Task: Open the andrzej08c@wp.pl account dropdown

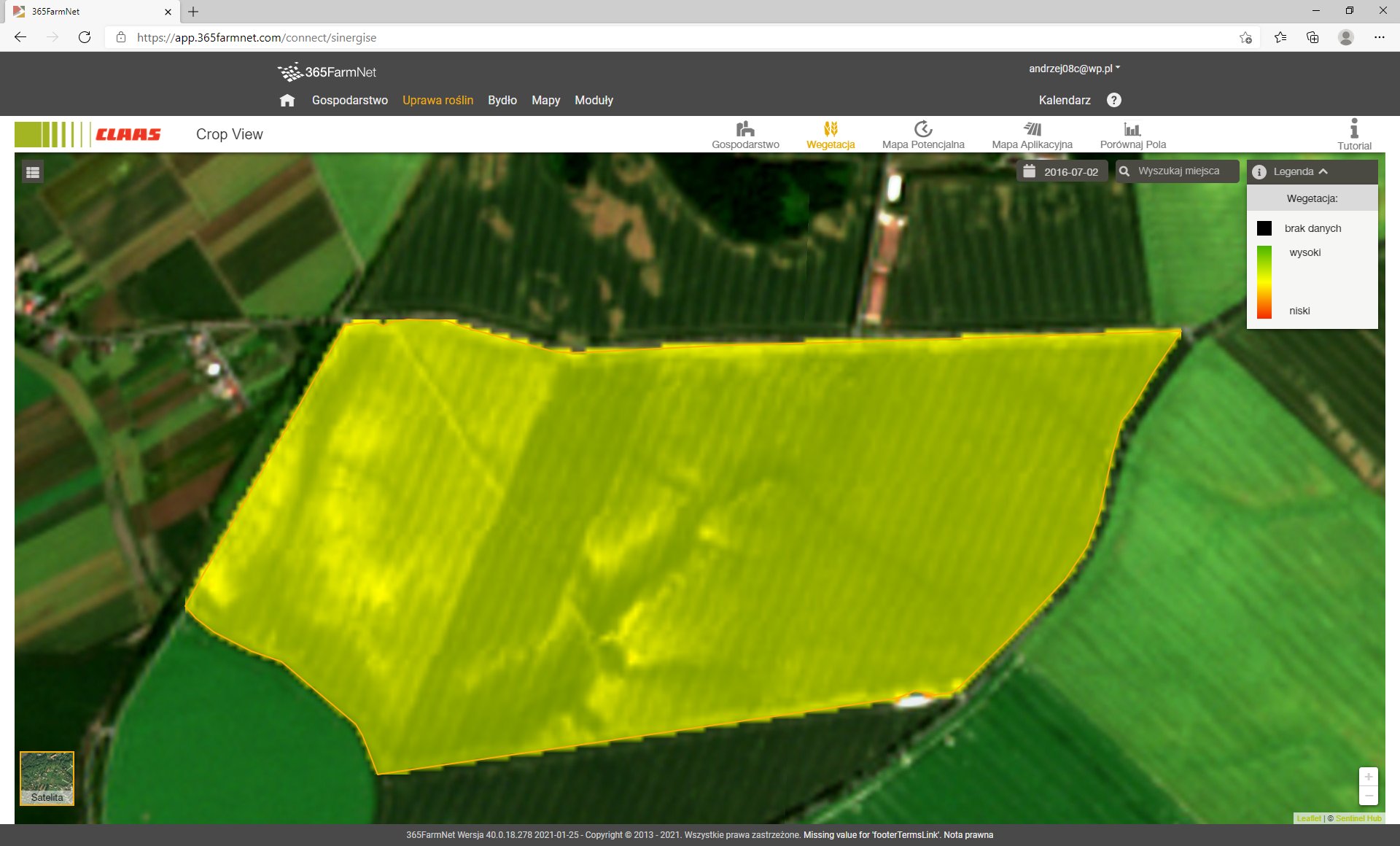Action: 1073,69
